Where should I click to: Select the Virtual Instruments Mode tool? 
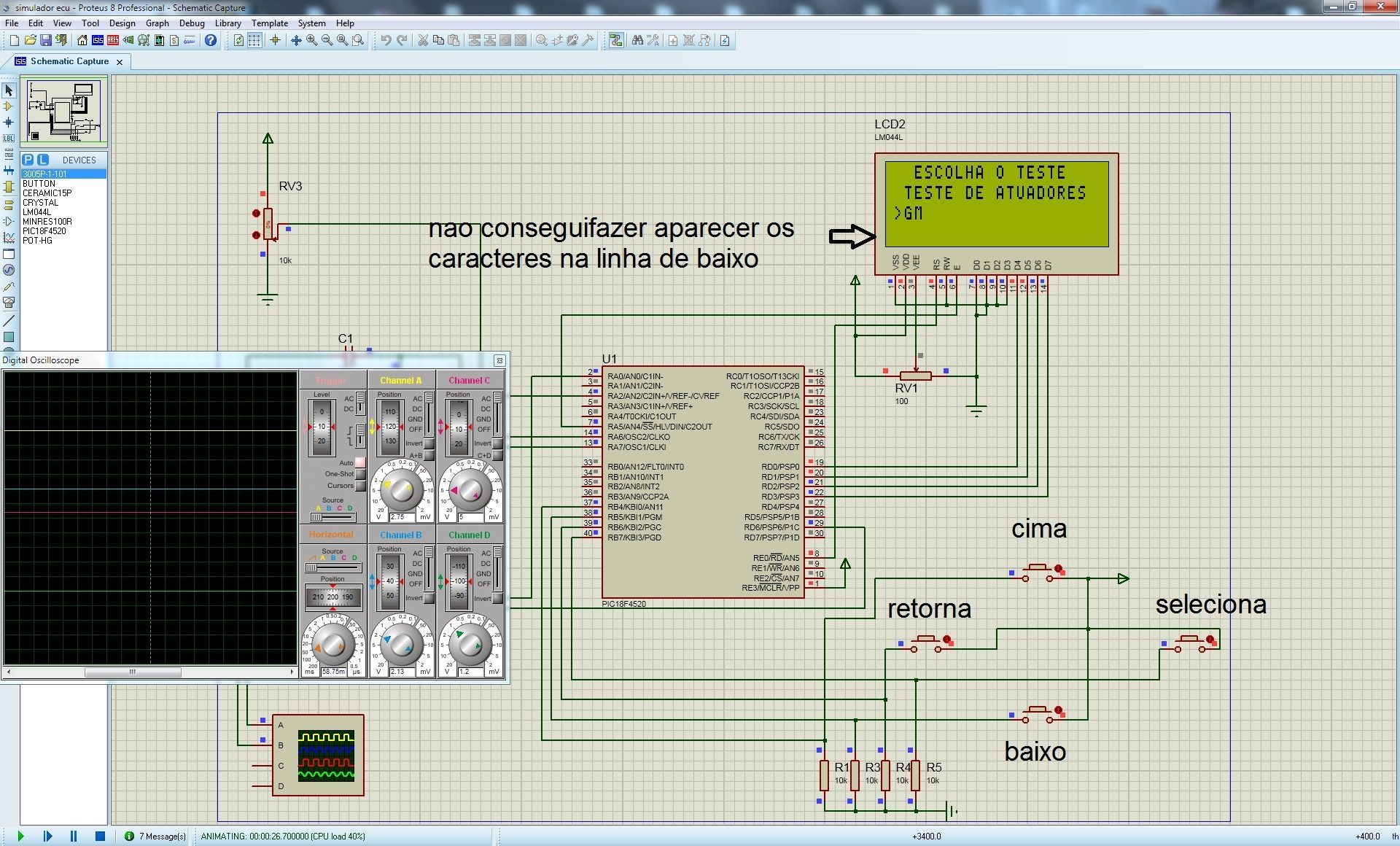click(9, 302)
